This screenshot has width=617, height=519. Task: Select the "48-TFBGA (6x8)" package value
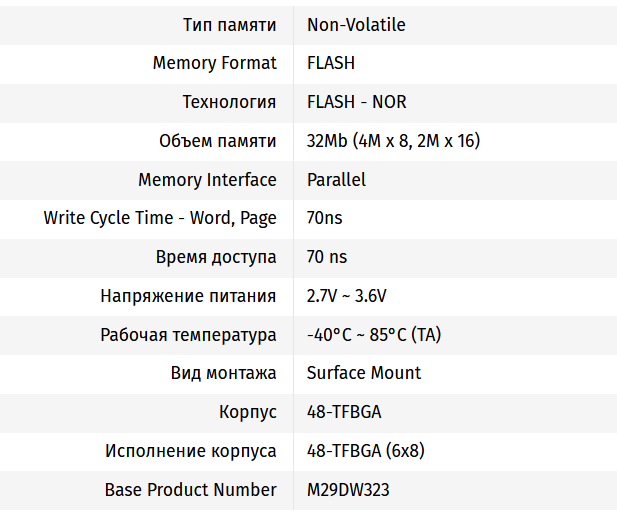click(365, 451)
